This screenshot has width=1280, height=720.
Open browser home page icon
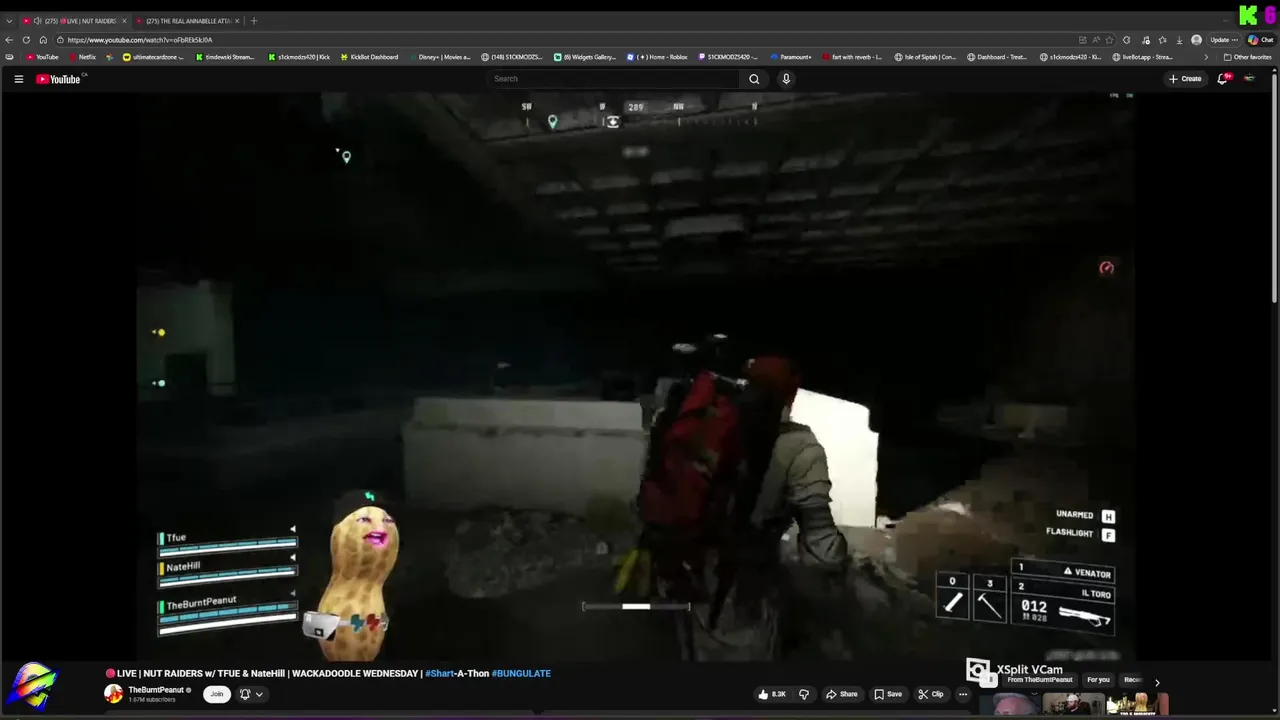pyautogui.click(x=42, y=40)
